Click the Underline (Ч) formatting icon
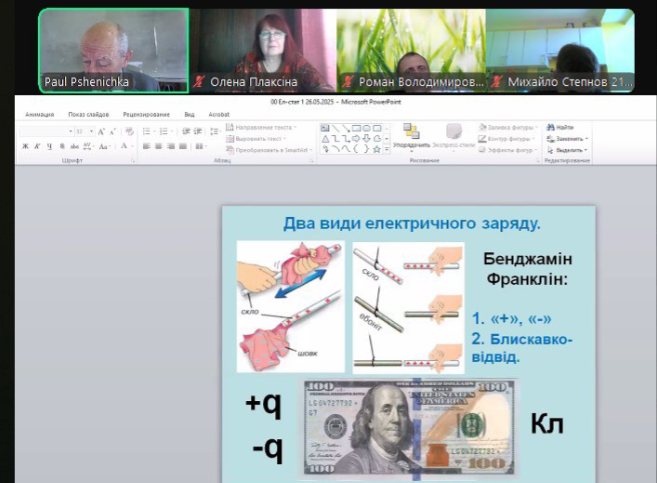The width and height of the screenshot is (657, 483). [49, 146]
